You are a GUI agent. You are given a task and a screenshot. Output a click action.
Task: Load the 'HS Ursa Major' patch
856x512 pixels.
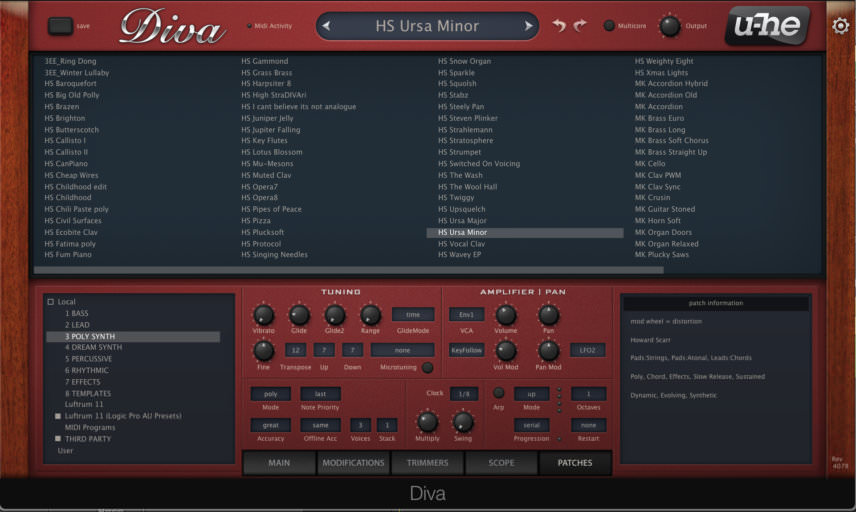point(462,221)
